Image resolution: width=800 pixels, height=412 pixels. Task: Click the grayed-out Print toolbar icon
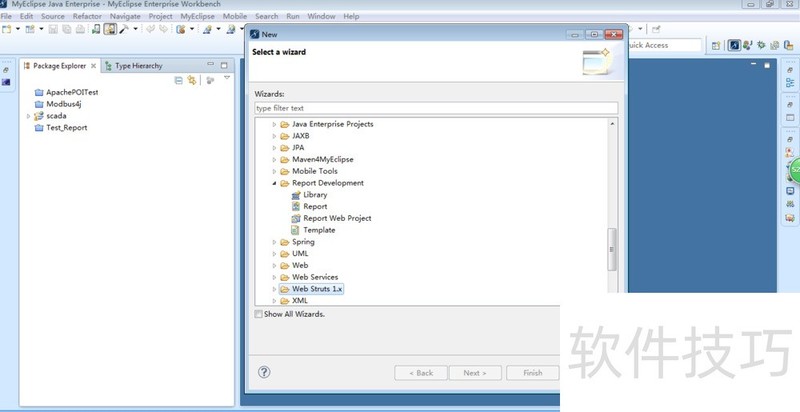point(80,29)
